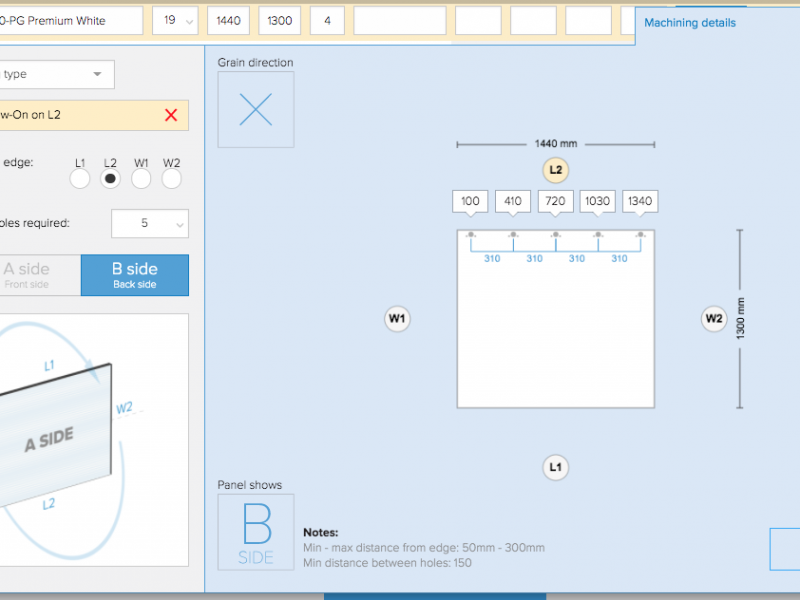
Task: Select B side Back side button
Action: tap(134, 275)
